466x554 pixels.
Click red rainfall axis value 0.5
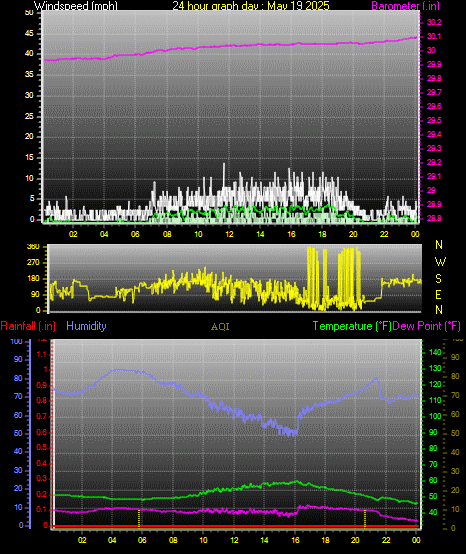click(42, 448)
